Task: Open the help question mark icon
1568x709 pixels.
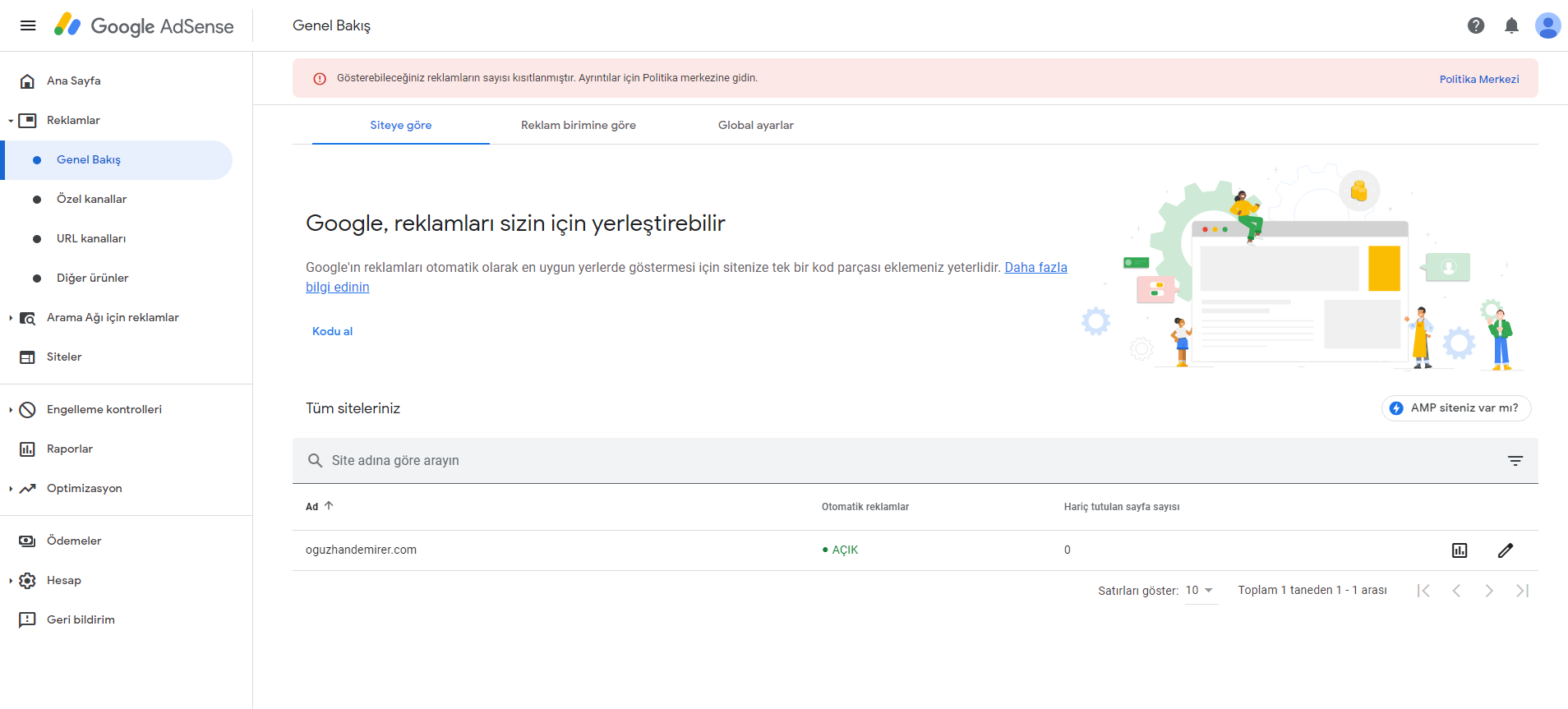Action: coord(1476,25)
